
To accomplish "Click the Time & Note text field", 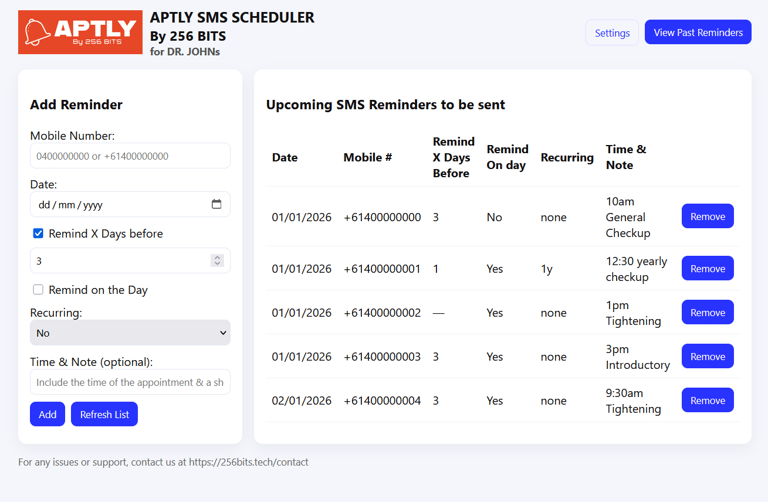I will 130,382.
